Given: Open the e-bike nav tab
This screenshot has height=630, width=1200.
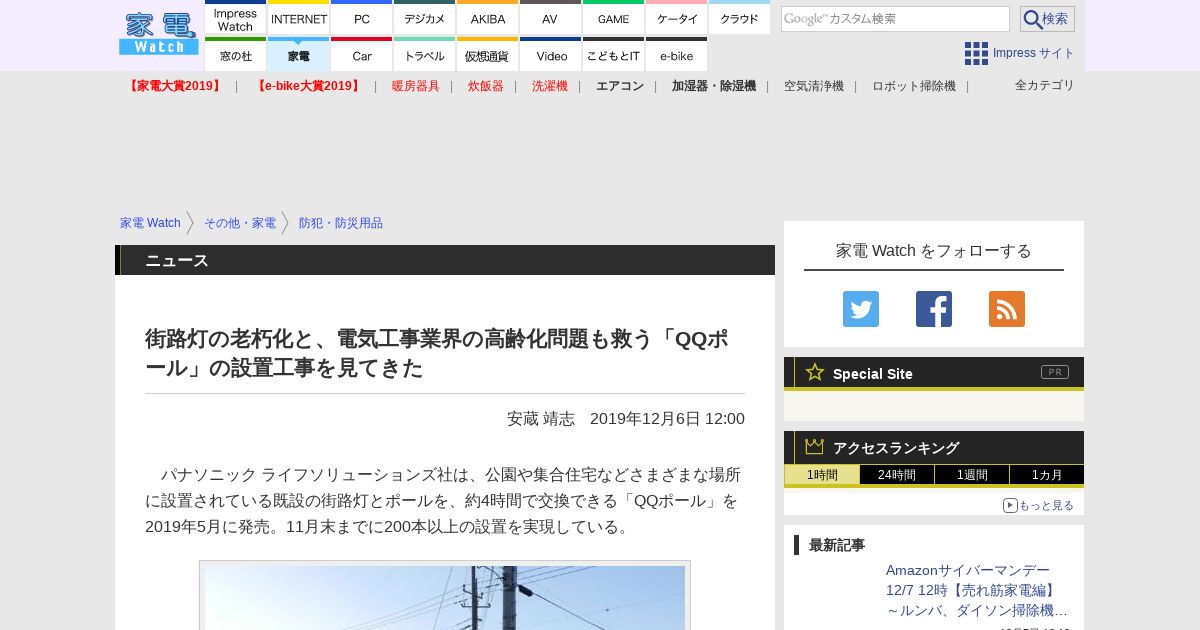Looking at the screenshot, I should point(677,55).
